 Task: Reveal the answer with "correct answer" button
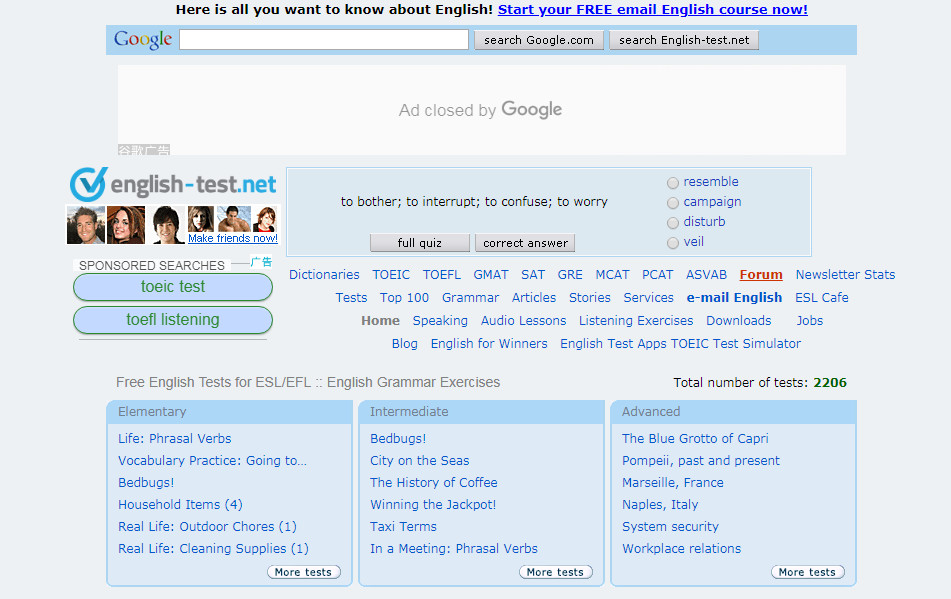525,243
